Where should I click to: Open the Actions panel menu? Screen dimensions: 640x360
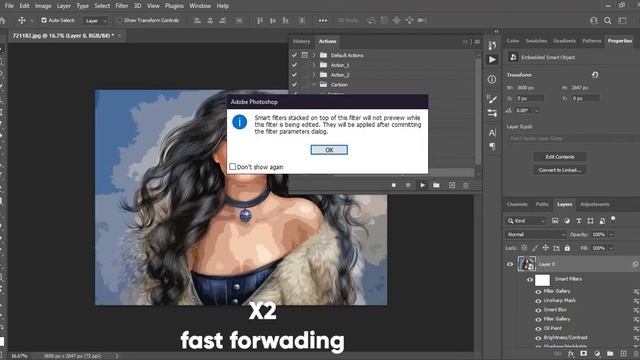click(477, 42)
